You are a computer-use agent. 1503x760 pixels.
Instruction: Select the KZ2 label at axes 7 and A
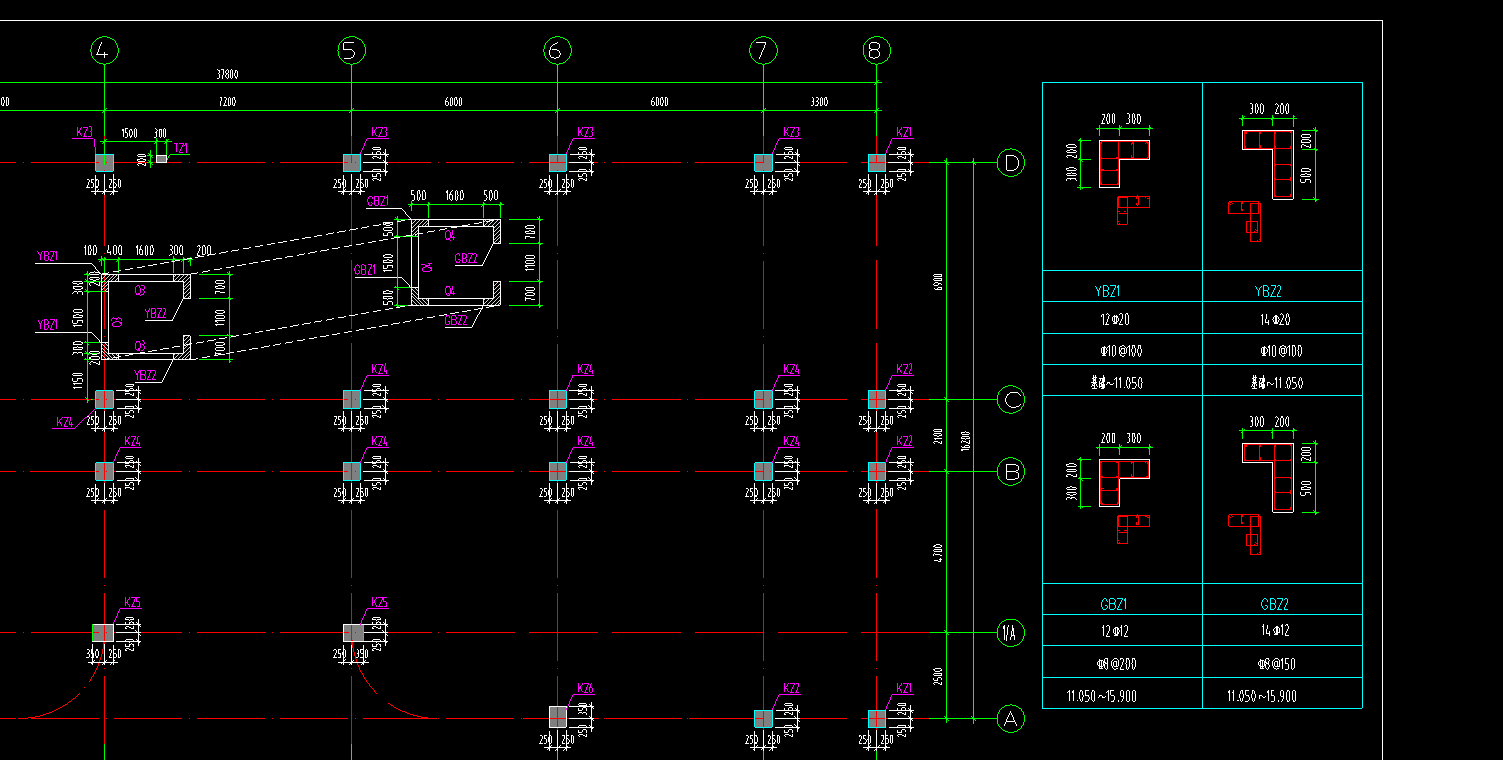(x=791, y=688)
